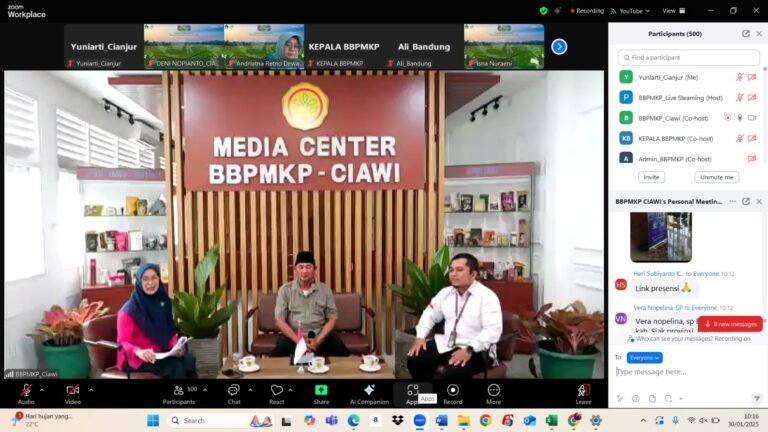Click the 'Find a participant' search field
Image resolution: width=768 pixels, height=432 pixels.
click(x=688, y=57)
